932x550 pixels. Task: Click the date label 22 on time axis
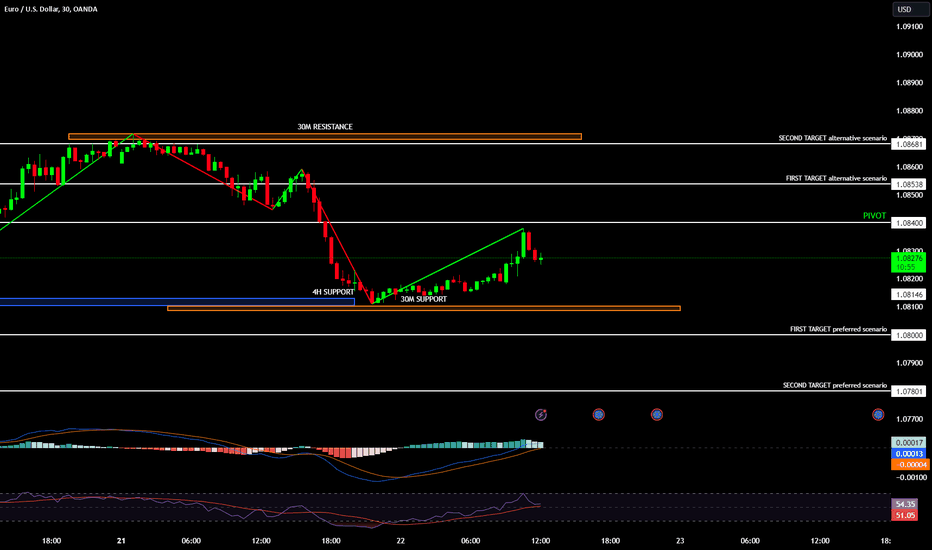401,540
